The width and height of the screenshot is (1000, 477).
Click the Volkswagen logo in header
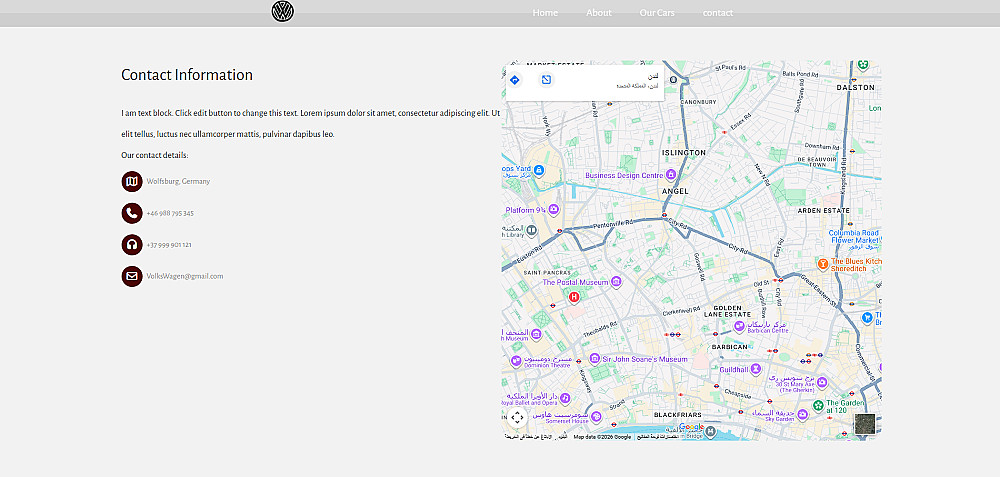[283, 11]
